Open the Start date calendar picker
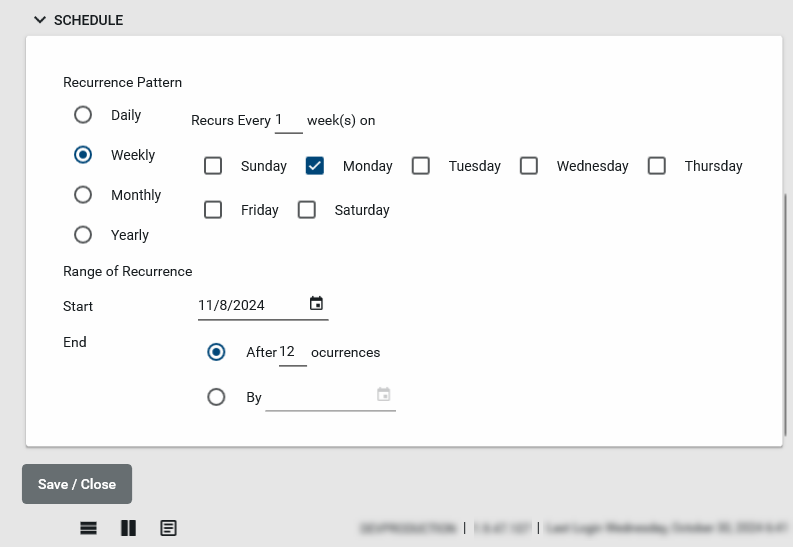793x547 pixels. (316, 304)
